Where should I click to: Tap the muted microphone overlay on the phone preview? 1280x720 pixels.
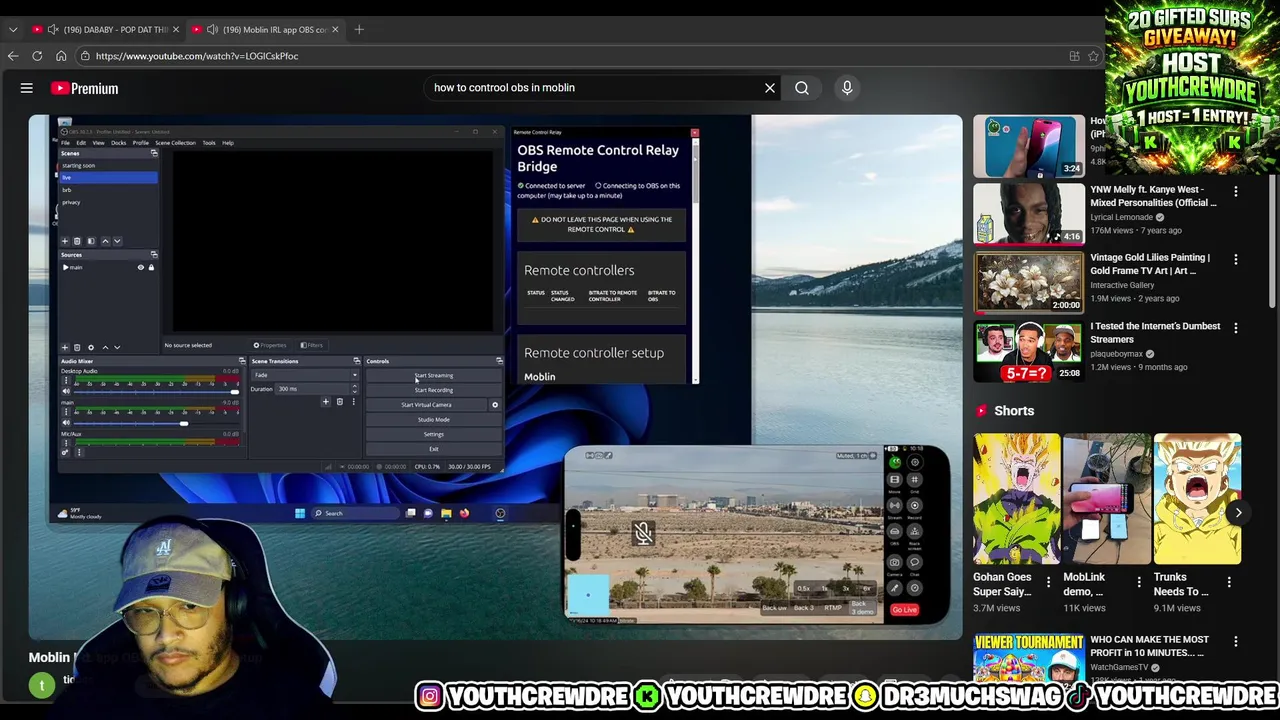[x=643, y=533]
